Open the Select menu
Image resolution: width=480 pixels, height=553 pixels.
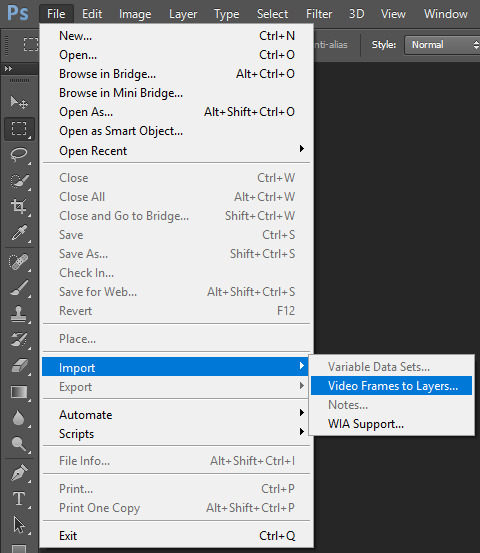[272, 14]
